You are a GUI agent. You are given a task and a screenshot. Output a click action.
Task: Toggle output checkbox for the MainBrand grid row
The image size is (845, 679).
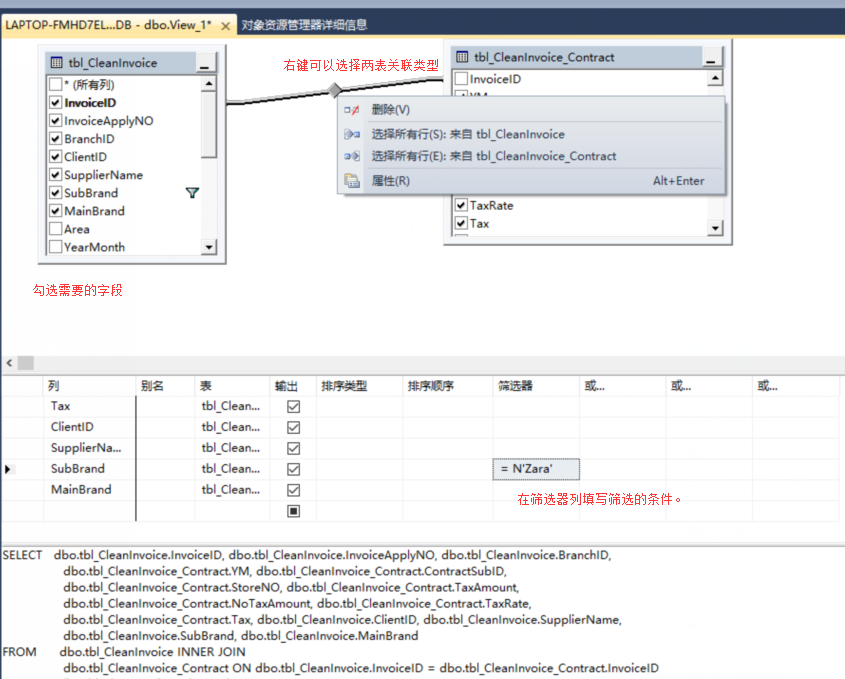[x=294, y=490]
